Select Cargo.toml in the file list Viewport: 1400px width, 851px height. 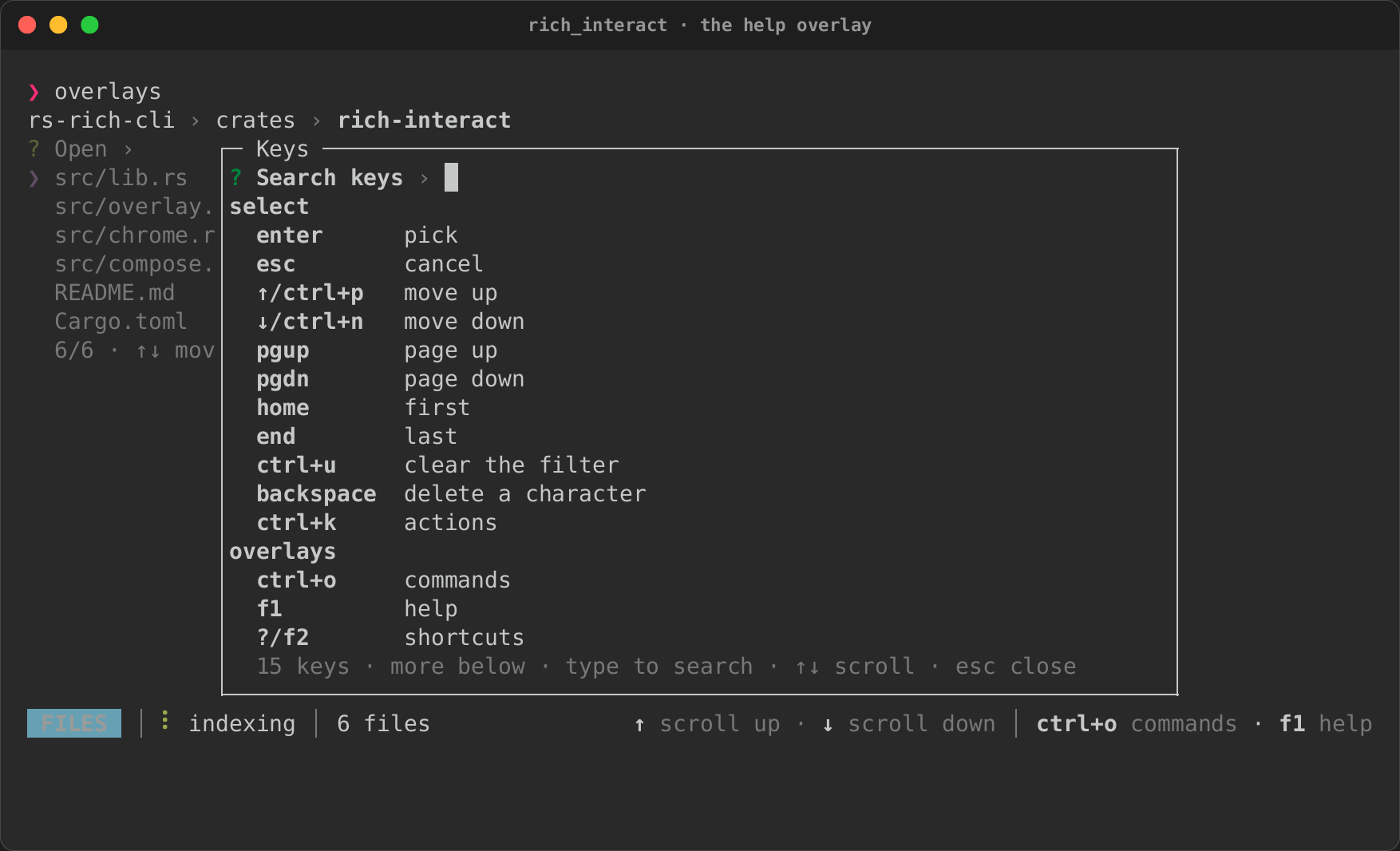pos(121,321)
